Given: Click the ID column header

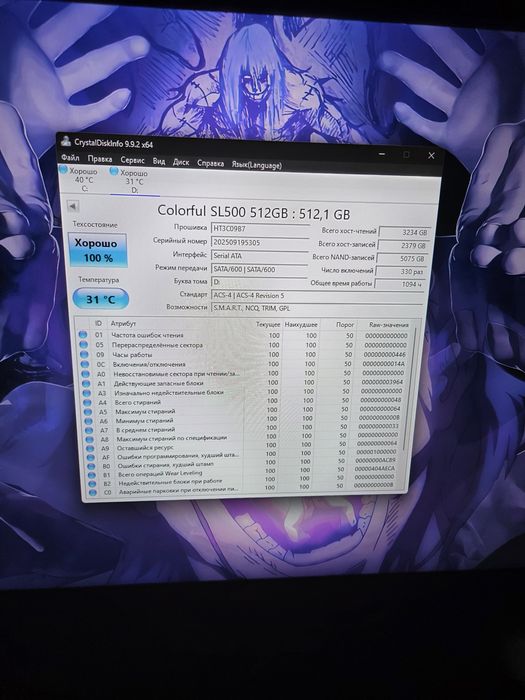Looking at the screenshot, I should click(x=98, y=323).
